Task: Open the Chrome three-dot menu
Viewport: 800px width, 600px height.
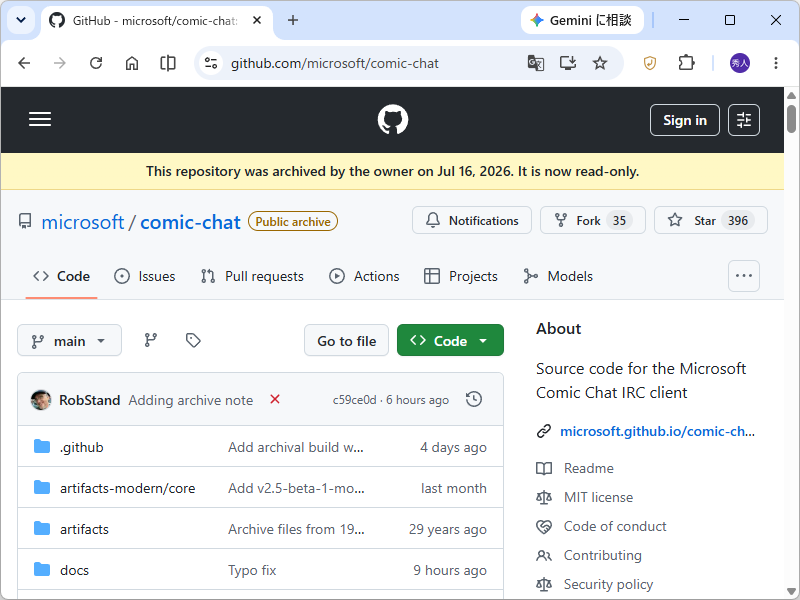Action: [x=776, y=63]
